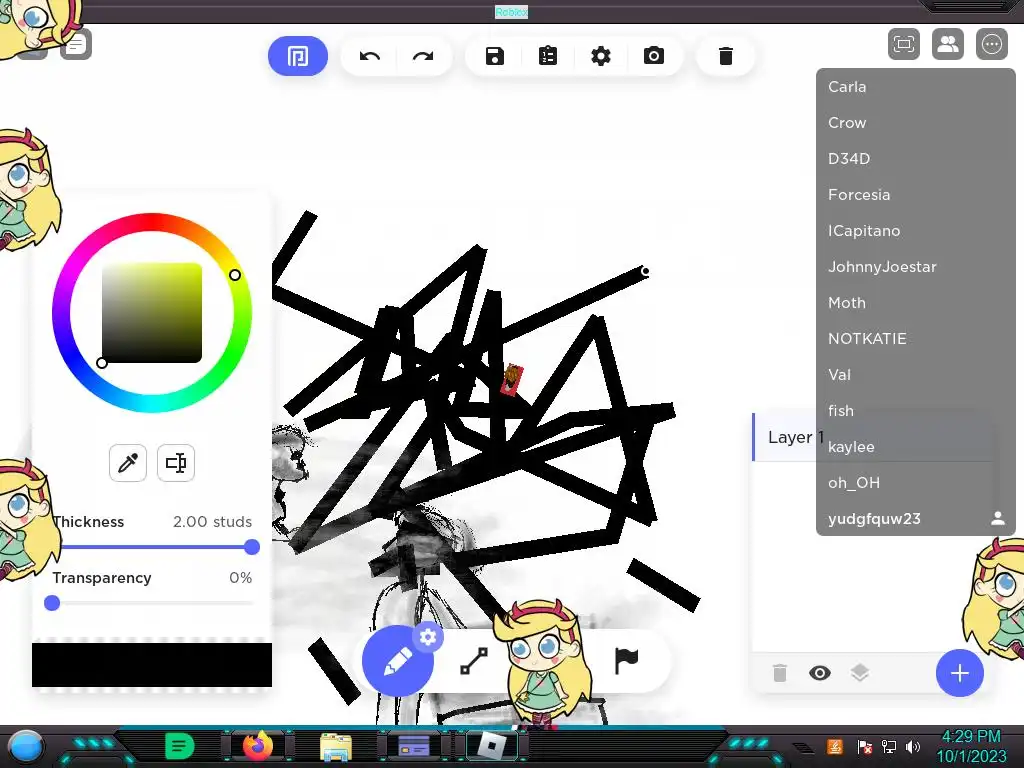Click player kaylee in the list

pos(915,447)
